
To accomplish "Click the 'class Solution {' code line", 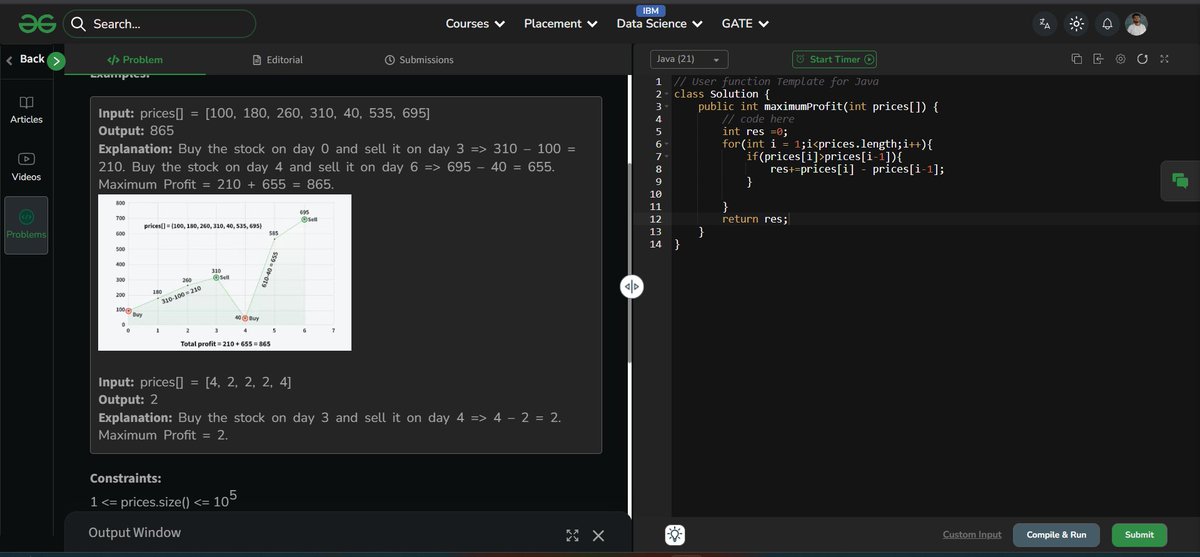I will [x=722, y=94].
